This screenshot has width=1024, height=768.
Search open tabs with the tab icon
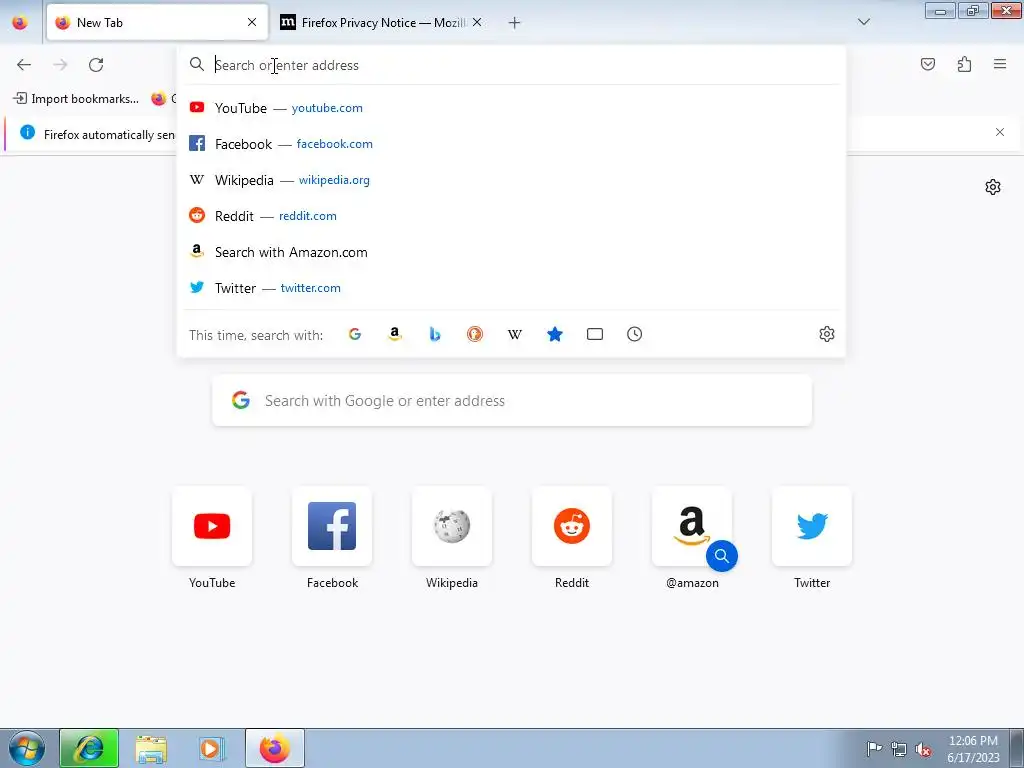point(594,334)
